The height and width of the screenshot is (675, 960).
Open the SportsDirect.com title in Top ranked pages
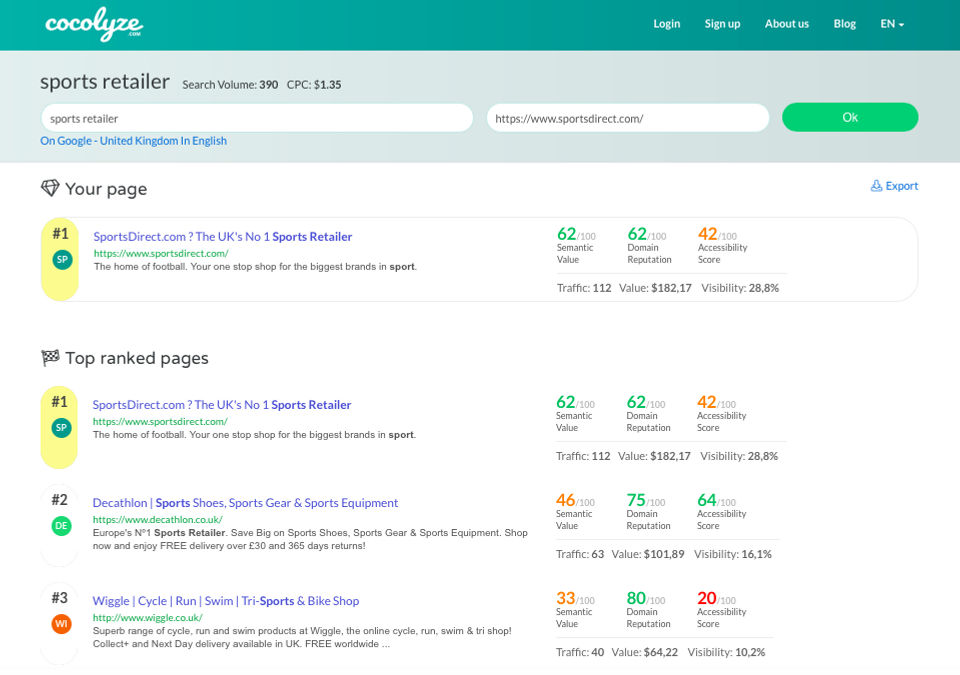[222, 405]
